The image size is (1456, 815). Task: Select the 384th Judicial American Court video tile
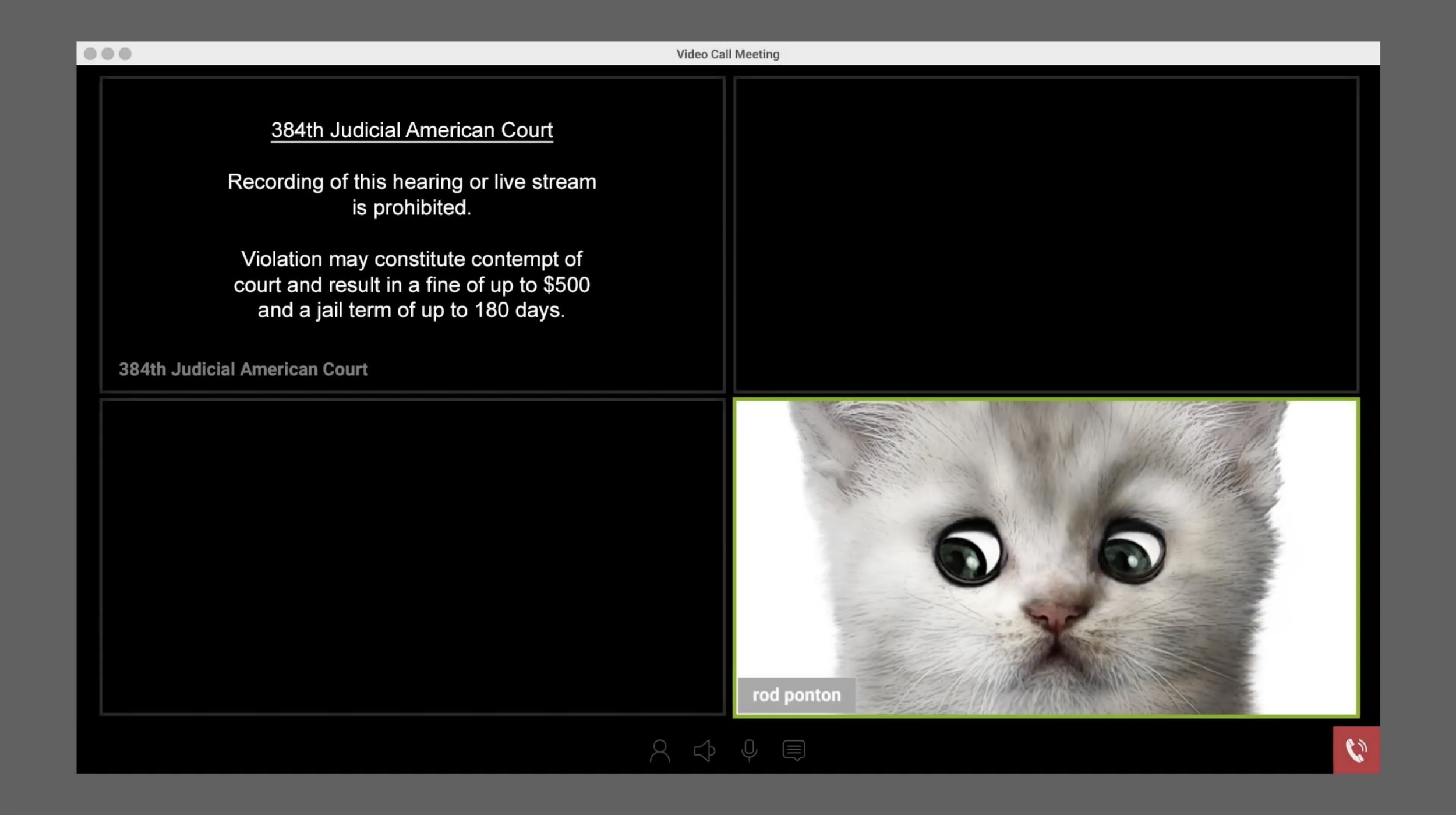click(x=412, y=234)
